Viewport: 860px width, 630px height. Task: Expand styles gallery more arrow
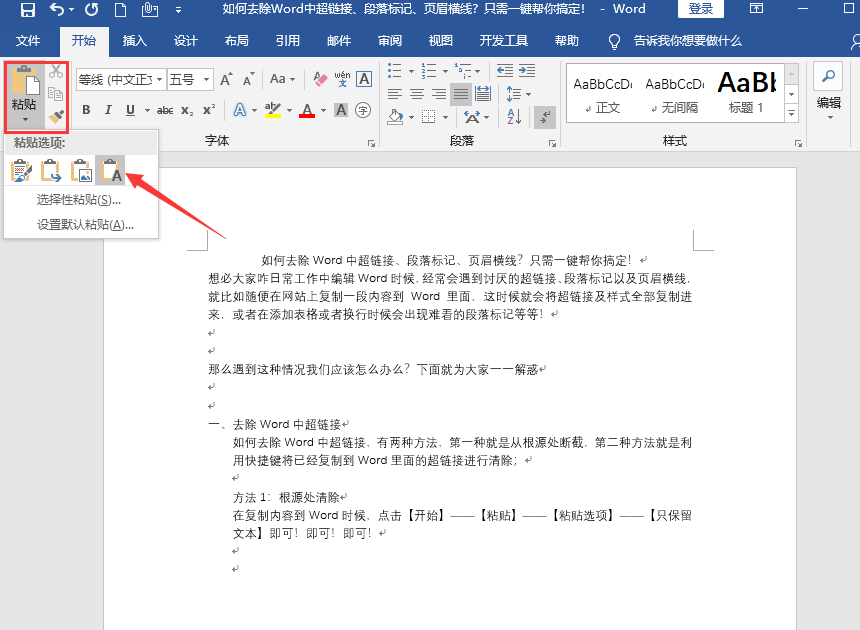coord(791,114)
